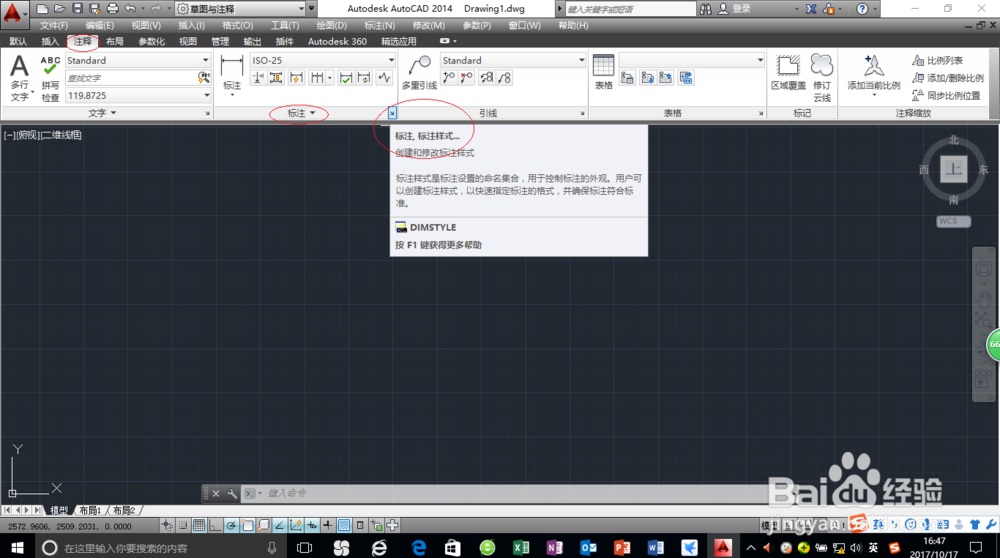Click the dimension inspection check icon
Viewport: 1000px width, 558px height.
click(346, 78)
